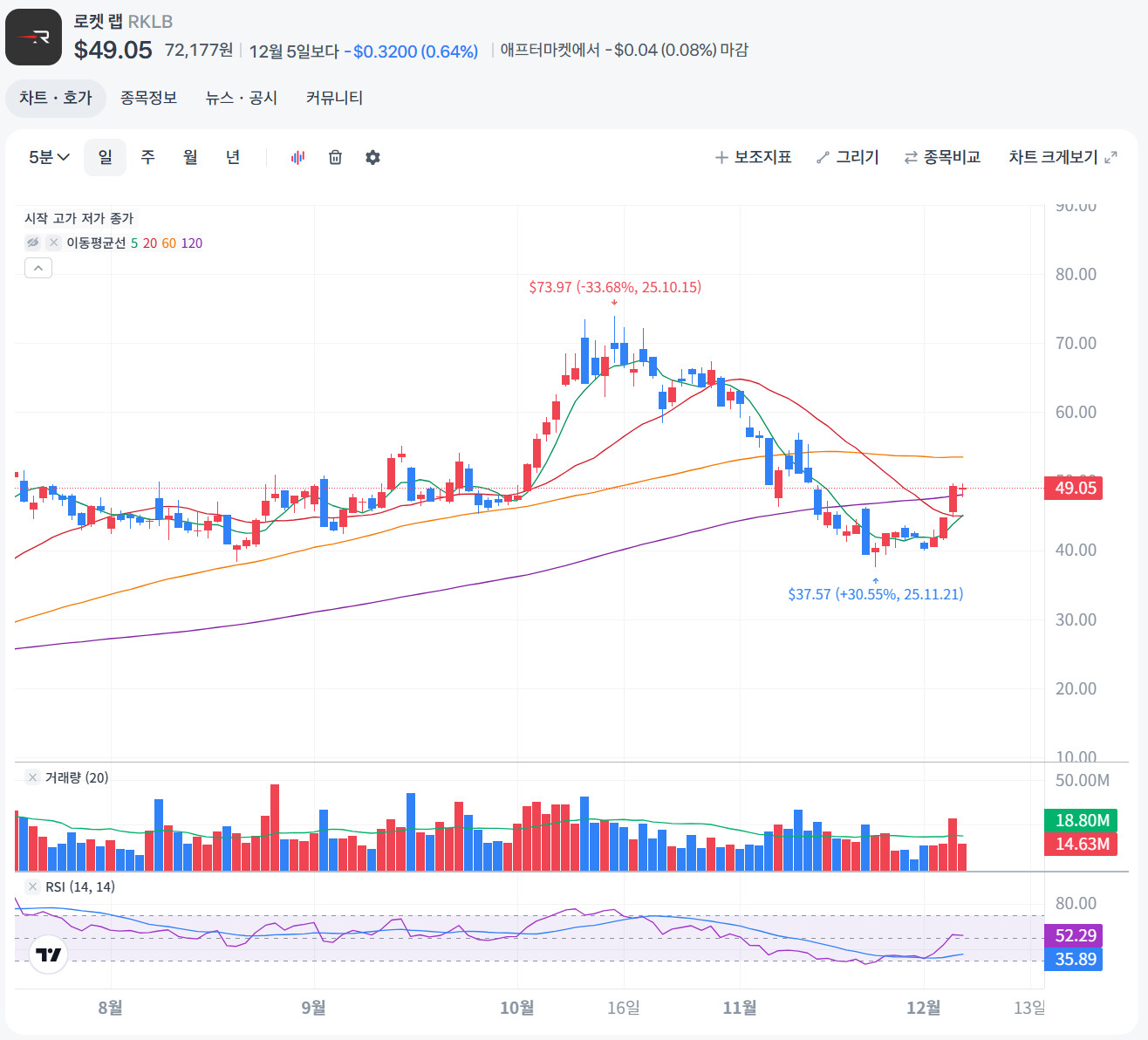
Task: Open the 그리기 drawing tools
Action: [847, 157]
